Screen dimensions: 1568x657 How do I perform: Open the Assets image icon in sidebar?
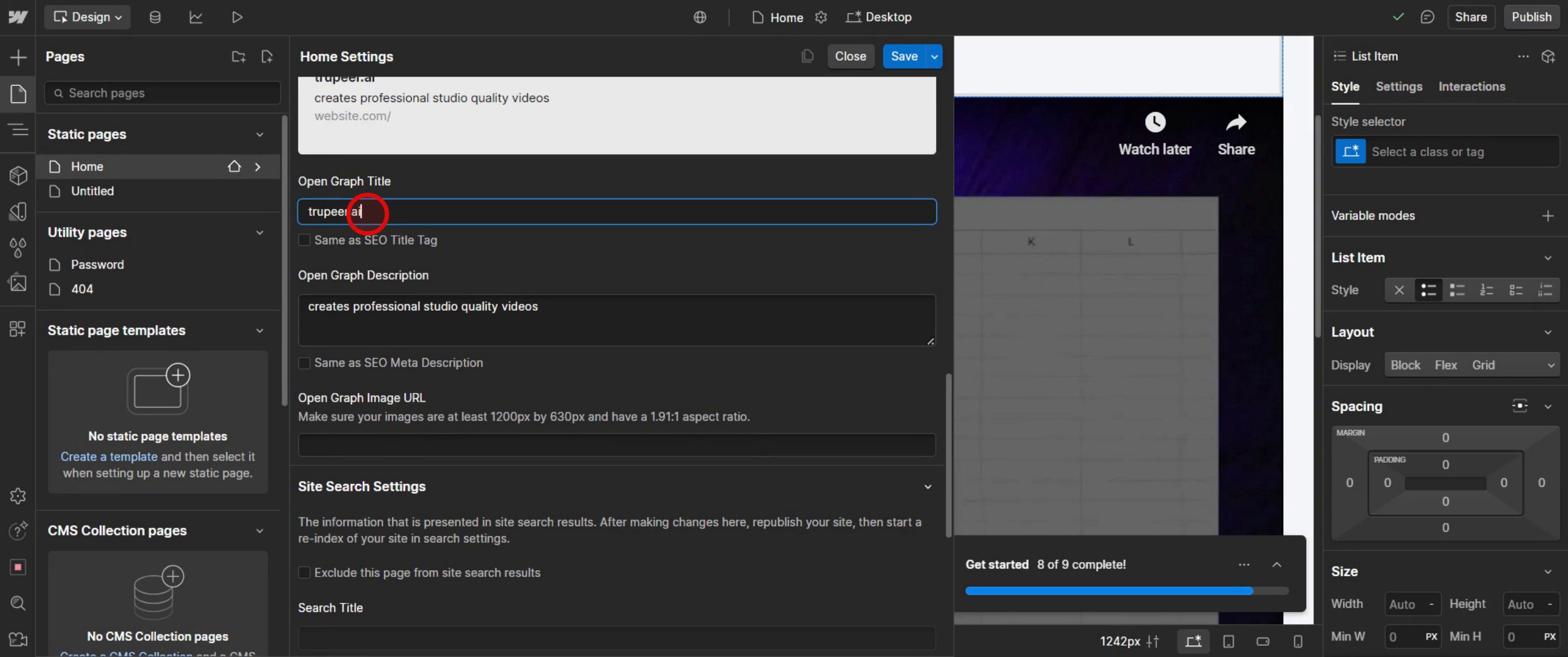[18, 282]
